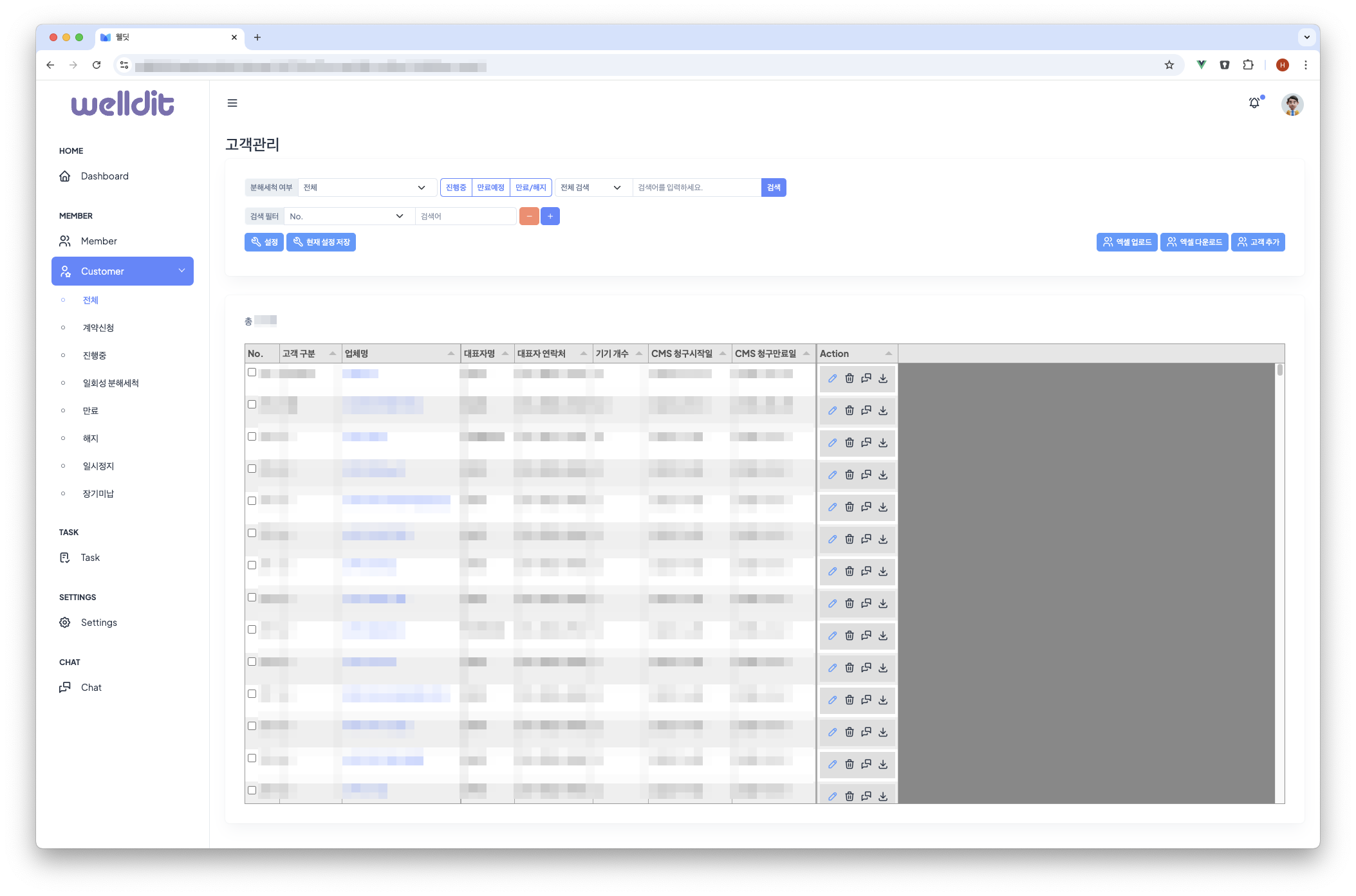
Task: Check the second table row checkbox
Action: coord(252,405)
